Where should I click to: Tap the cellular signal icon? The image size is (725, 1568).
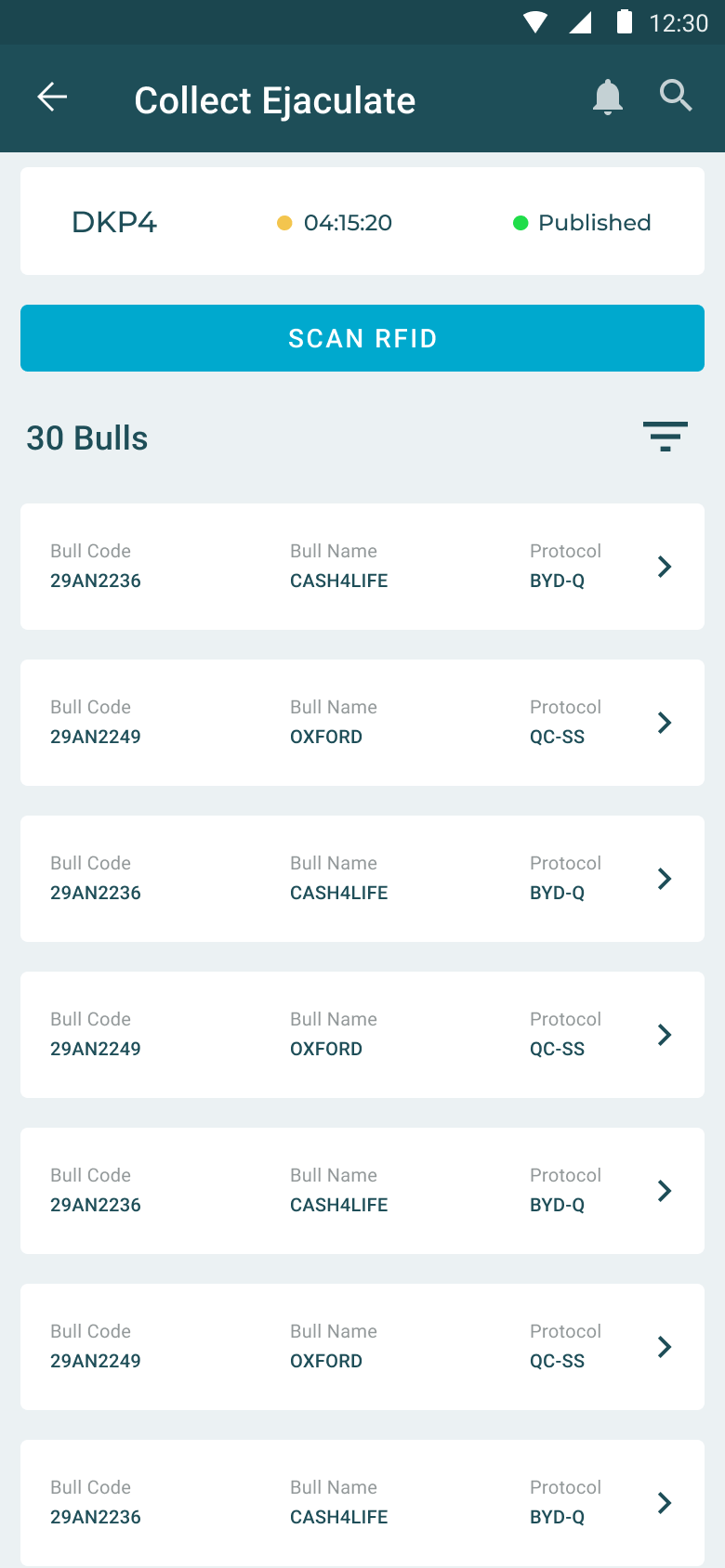pyautogui.click(x=580, y=22)
